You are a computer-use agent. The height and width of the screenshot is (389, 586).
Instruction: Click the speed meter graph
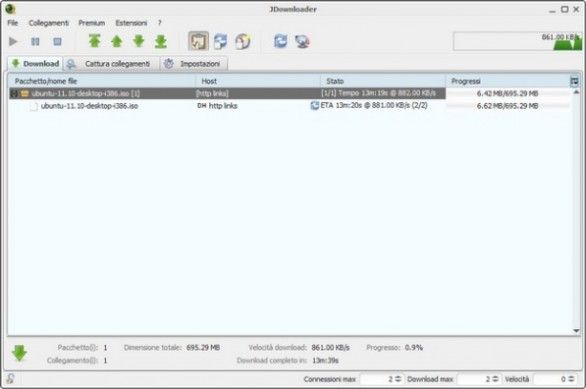pyautogui.click(x=518, y=41)
